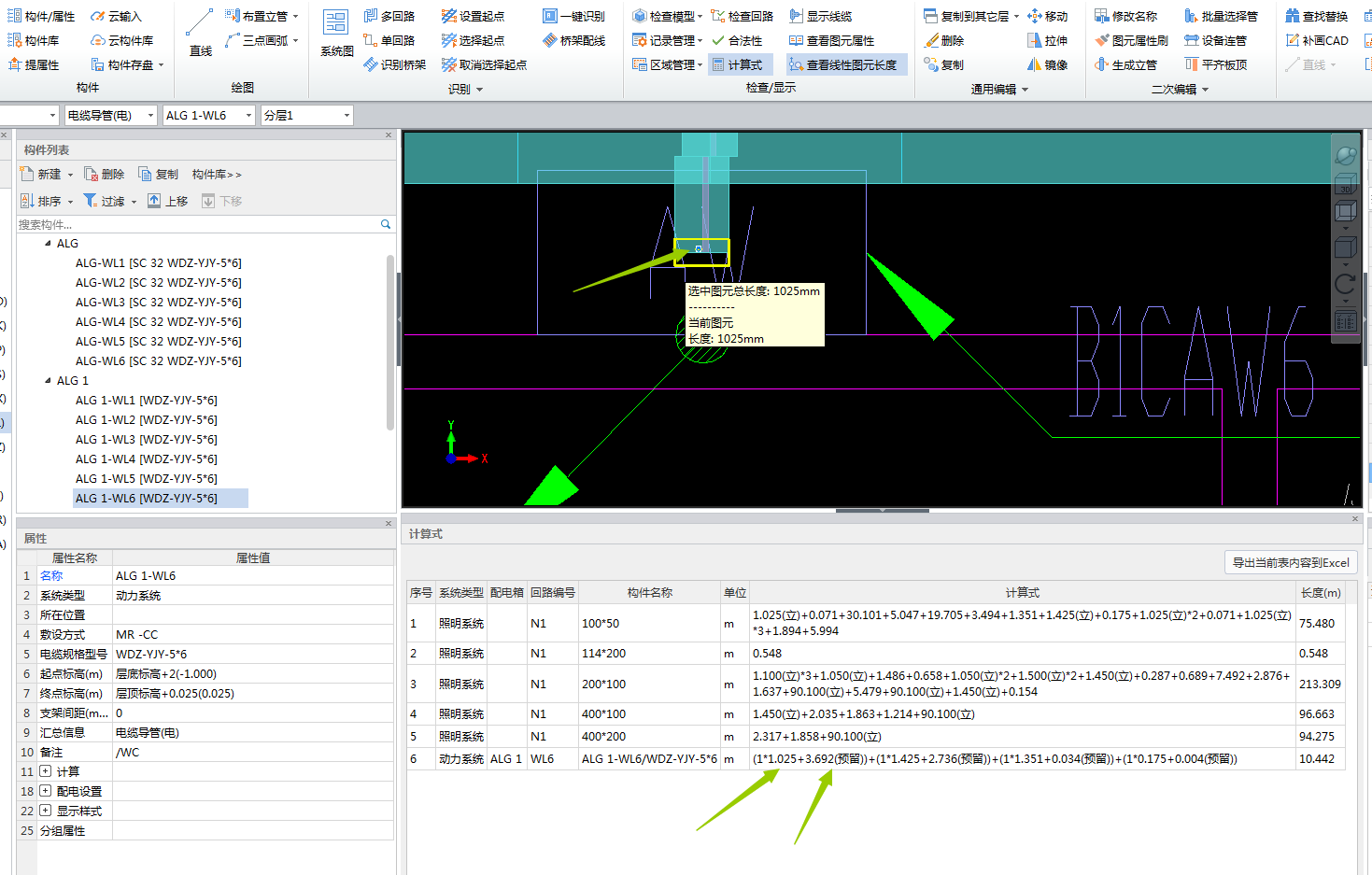Open the 记录管理 dropdown
The height and width of the screenshot is (875, 1372).
pos(700,41)
